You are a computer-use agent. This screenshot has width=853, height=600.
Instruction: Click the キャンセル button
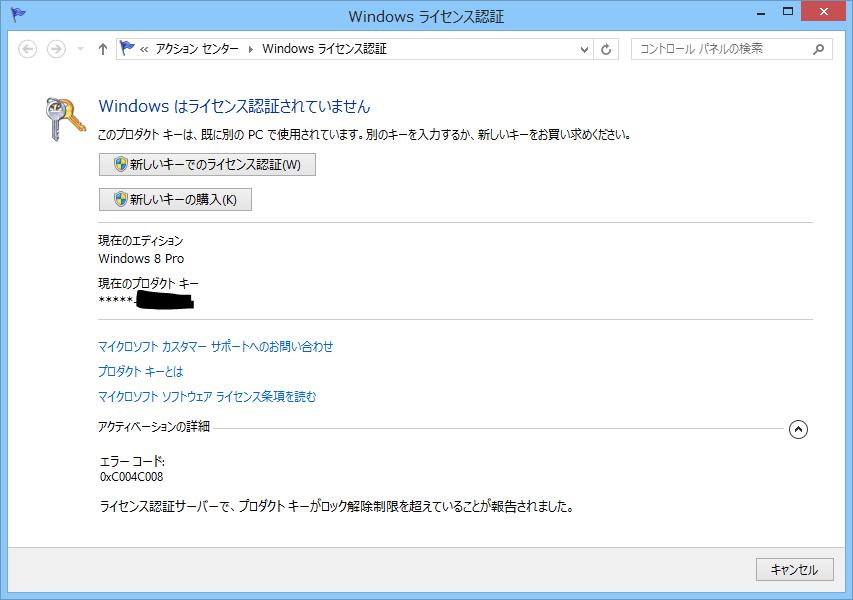[x=794, y=570]
